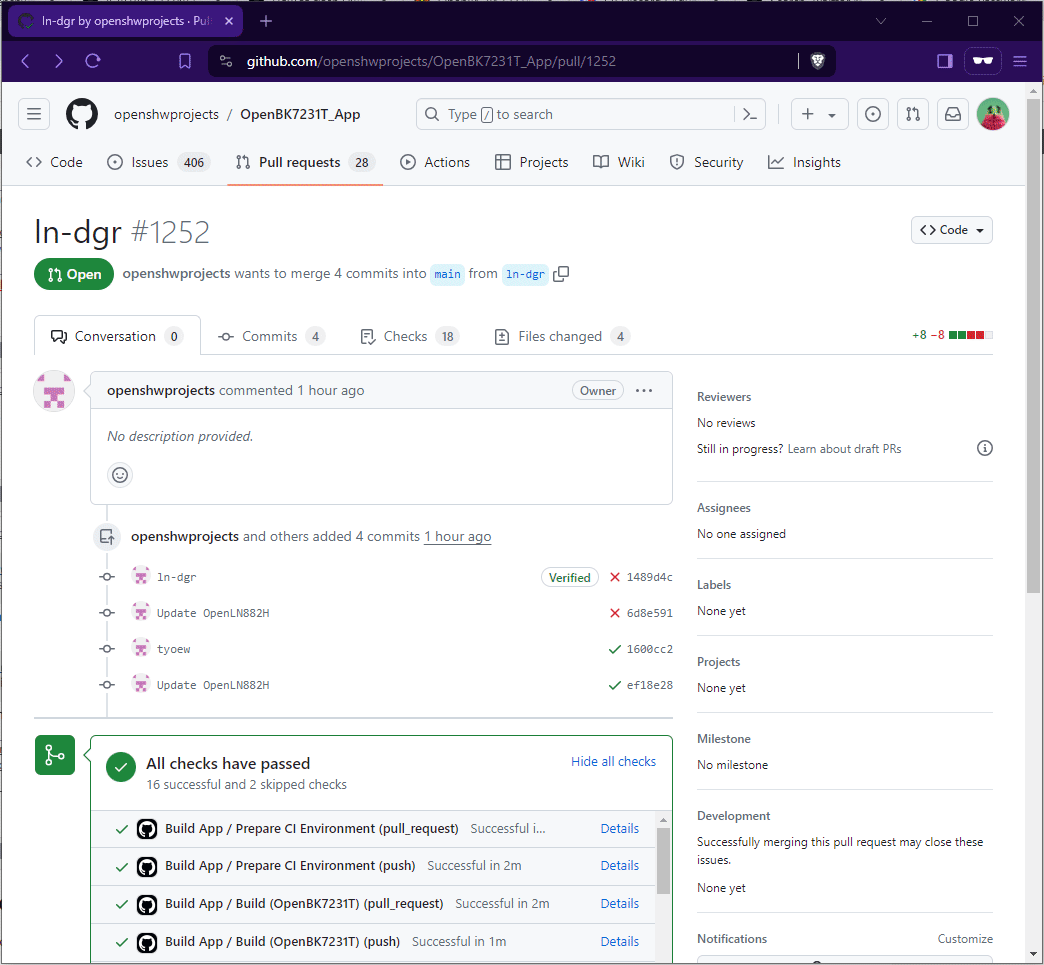Image resolution: width=1044 pixels, height=965 pixels.
Task: Select the Conversation tab
Action: pos(117,337)
